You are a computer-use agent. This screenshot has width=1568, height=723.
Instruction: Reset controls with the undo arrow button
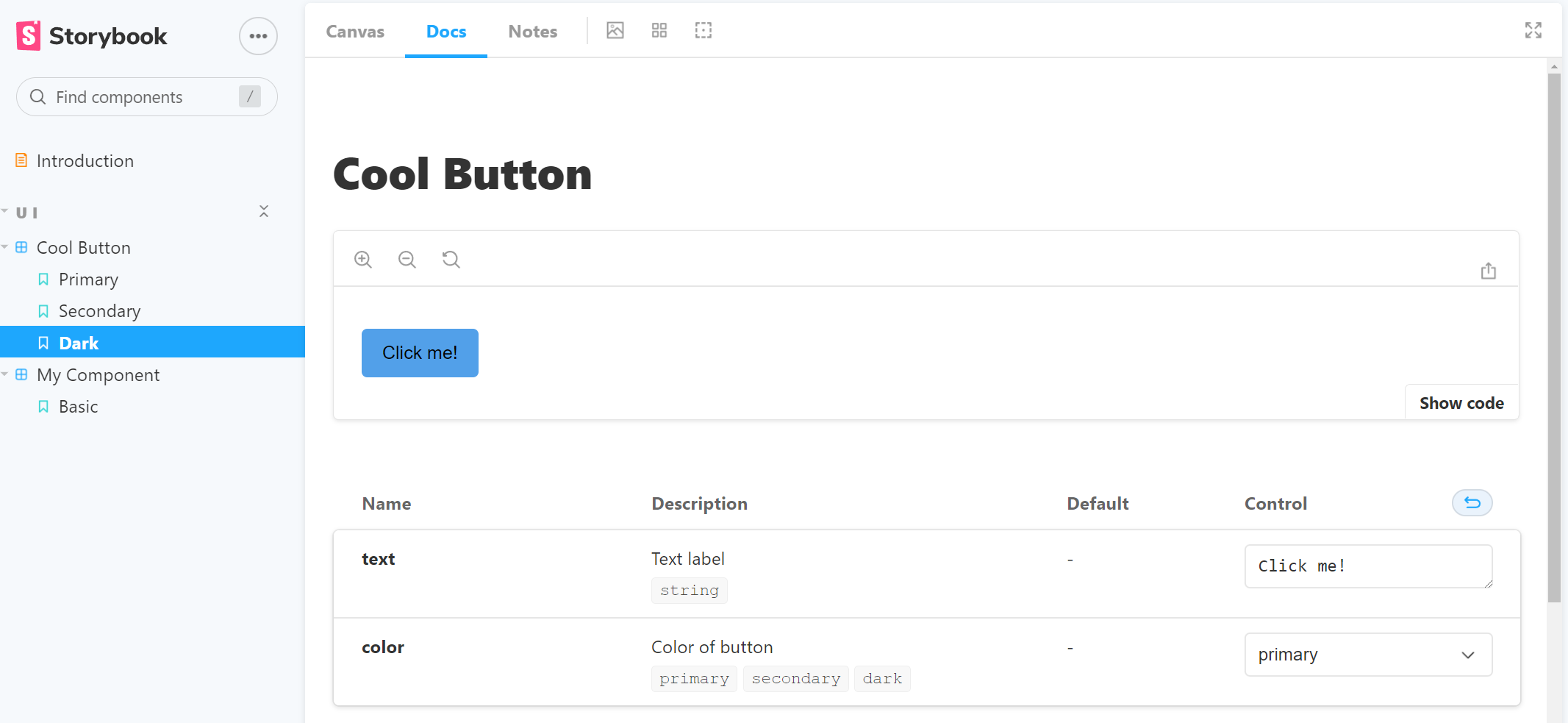pos(1472,503)
